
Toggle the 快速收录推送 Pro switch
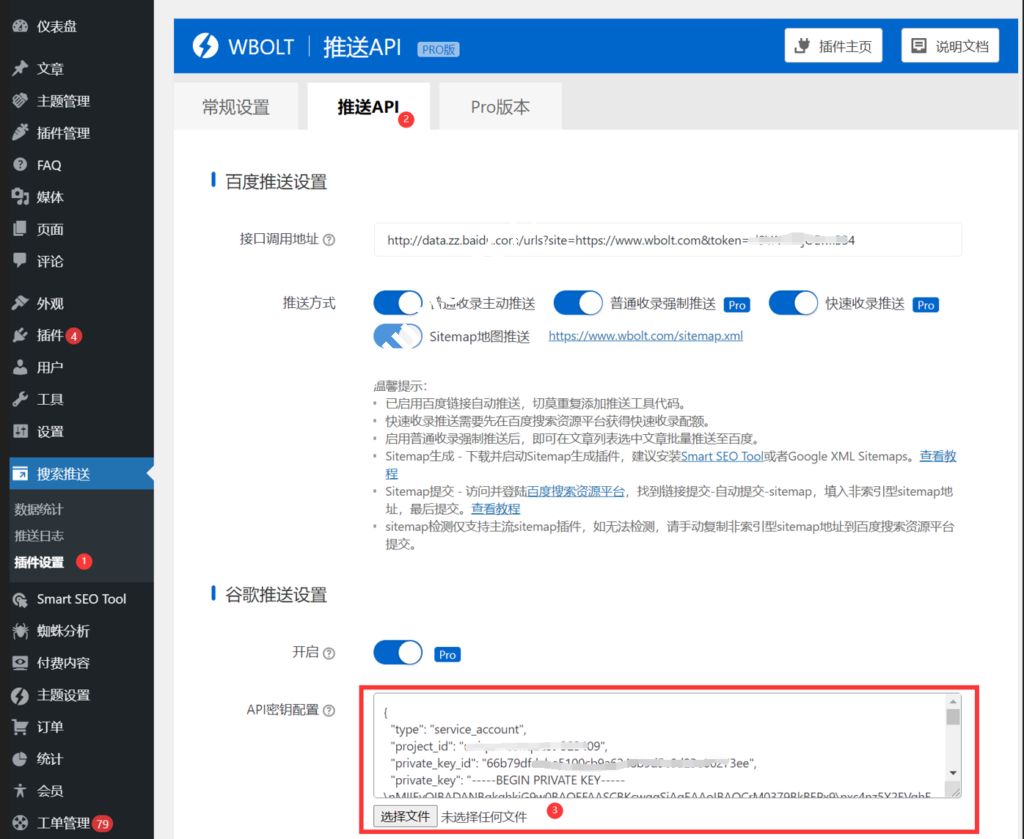coord(793,302)
